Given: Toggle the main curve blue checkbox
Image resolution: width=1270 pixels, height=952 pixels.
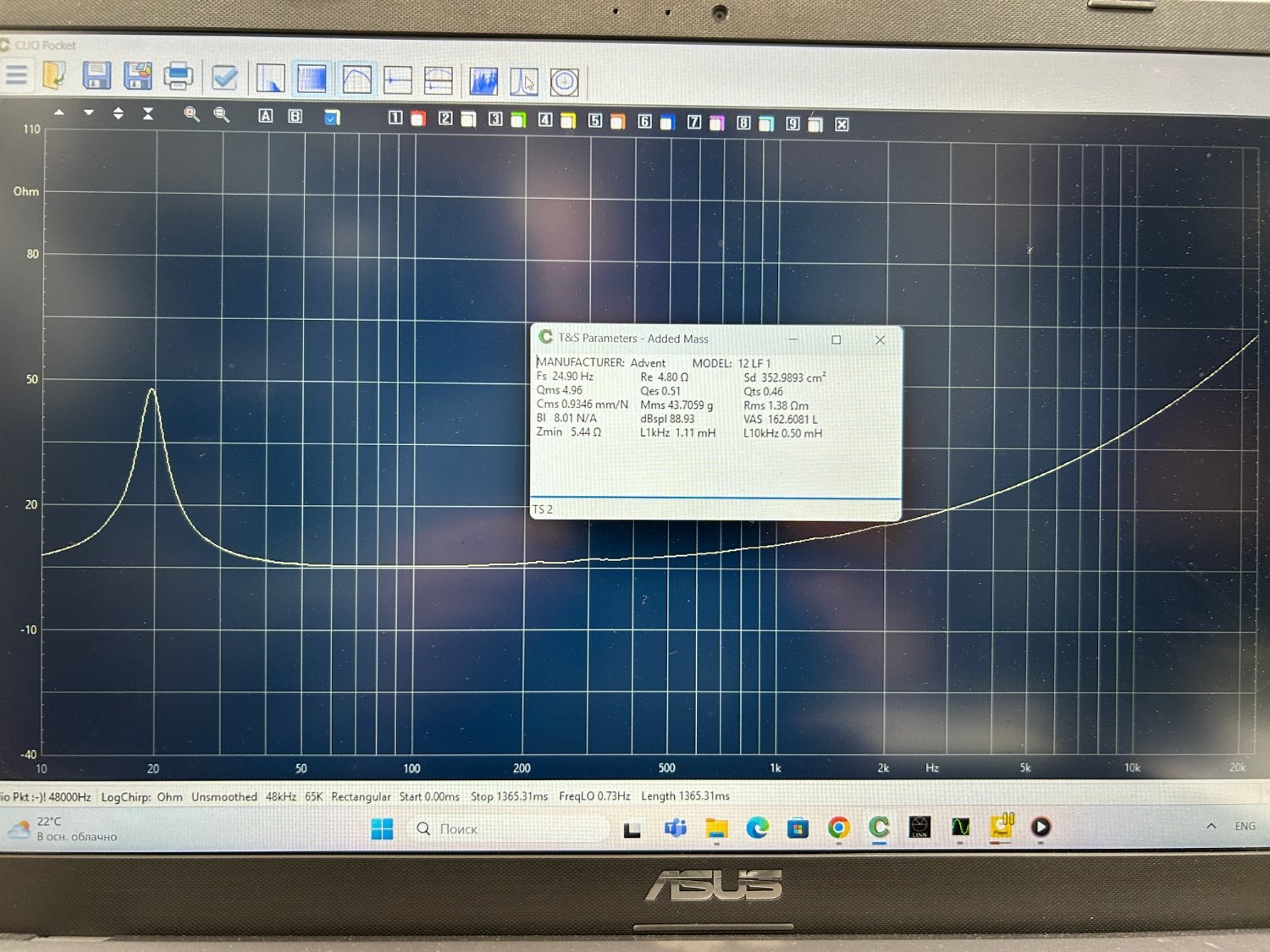Looking at the screenshot, I should [332, 118].
